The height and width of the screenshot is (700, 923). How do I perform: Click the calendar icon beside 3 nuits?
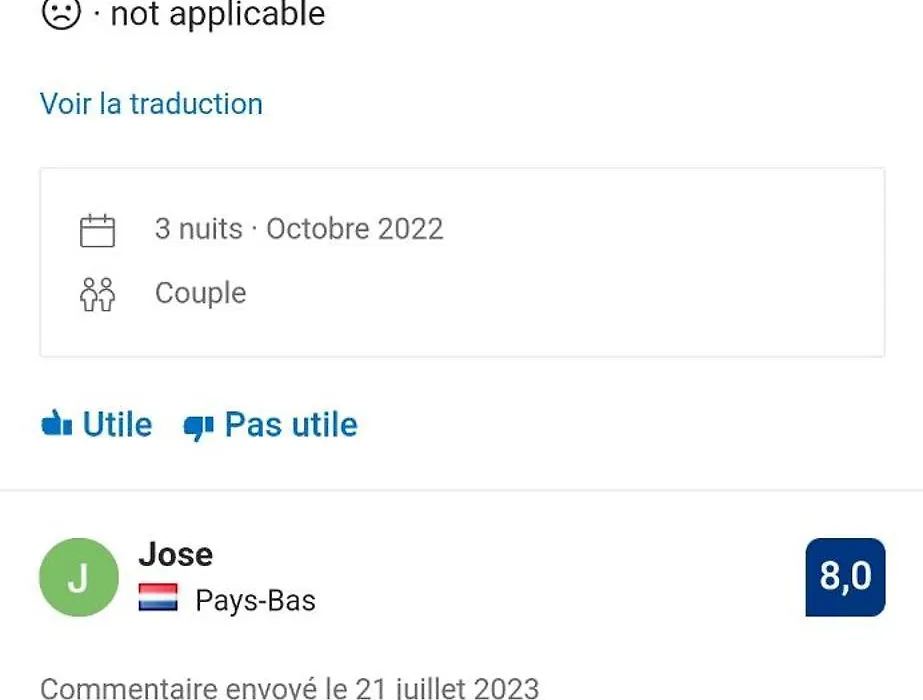point(97,230)
